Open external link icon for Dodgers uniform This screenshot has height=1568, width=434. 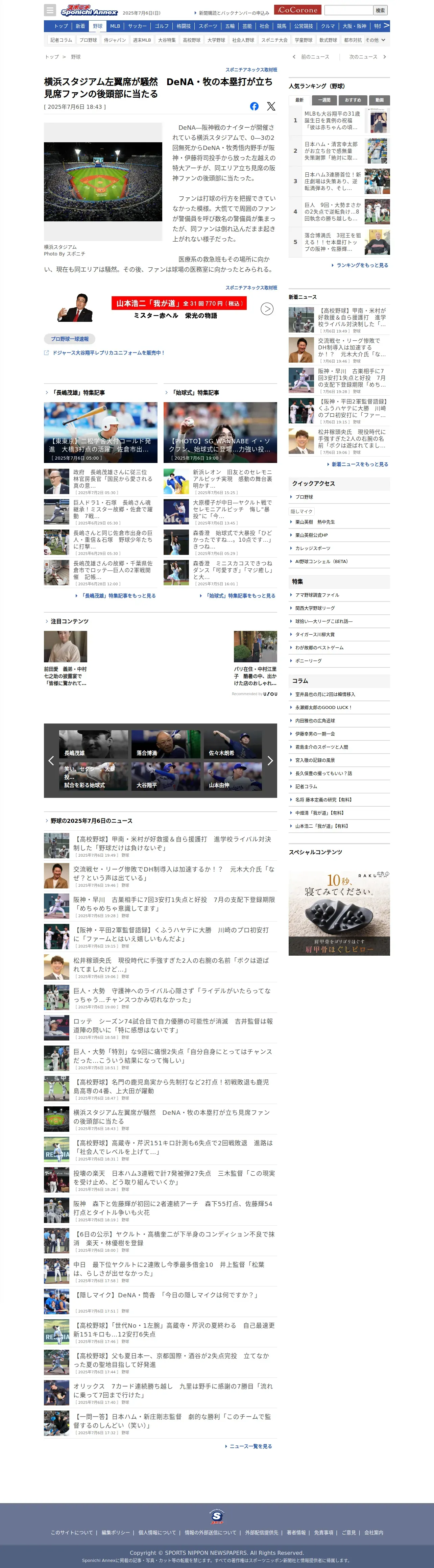(46, 352)
